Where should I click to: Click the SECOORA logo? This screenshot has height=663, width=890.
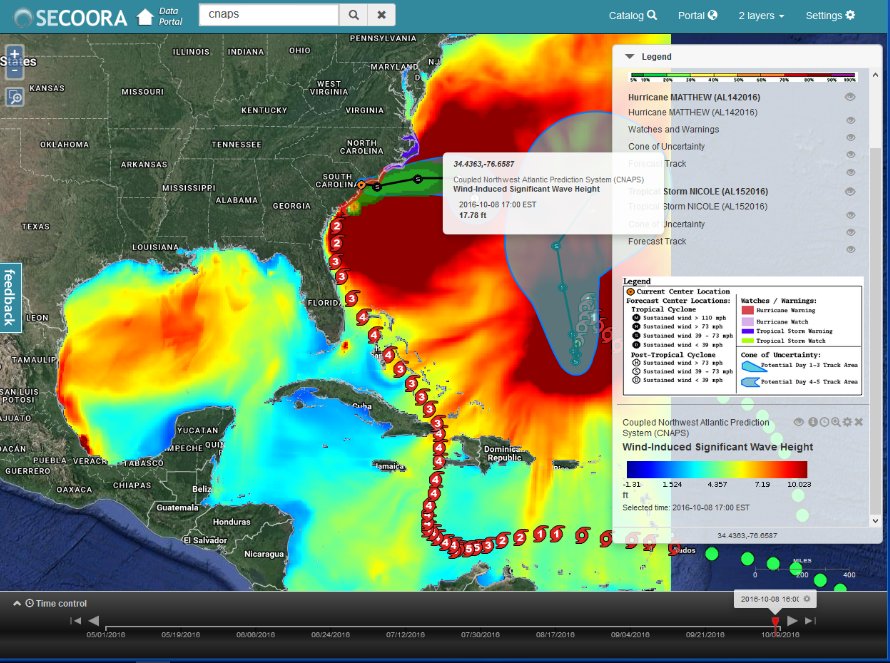tap(72, 18)
